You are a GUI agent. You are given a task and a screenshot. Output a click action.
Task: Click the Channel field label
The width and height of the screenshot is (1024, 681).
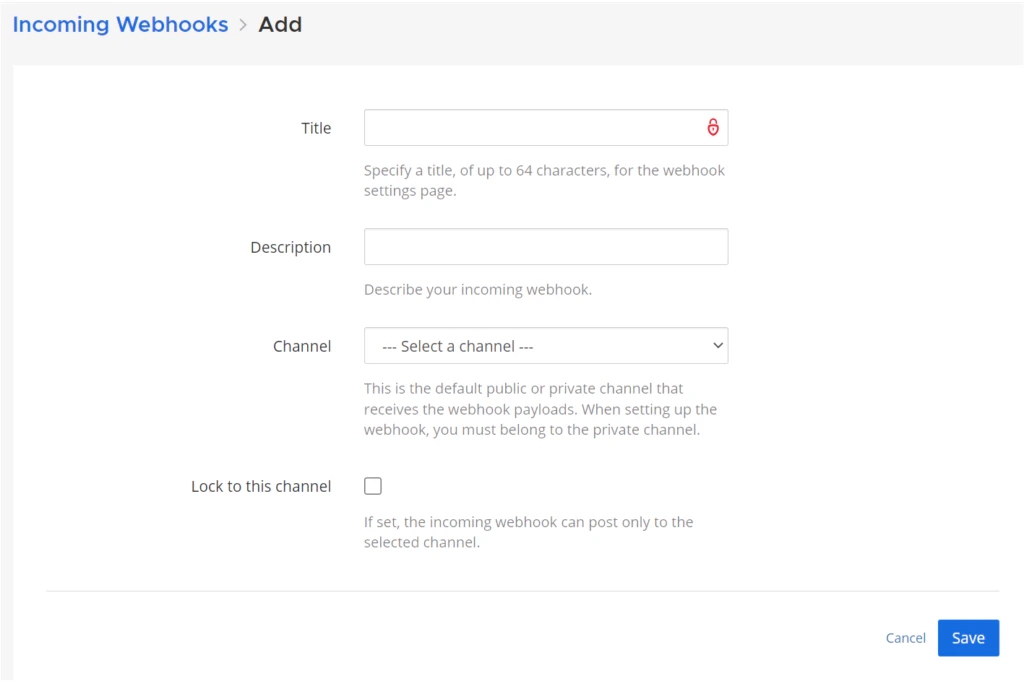(x=302, y=346)
